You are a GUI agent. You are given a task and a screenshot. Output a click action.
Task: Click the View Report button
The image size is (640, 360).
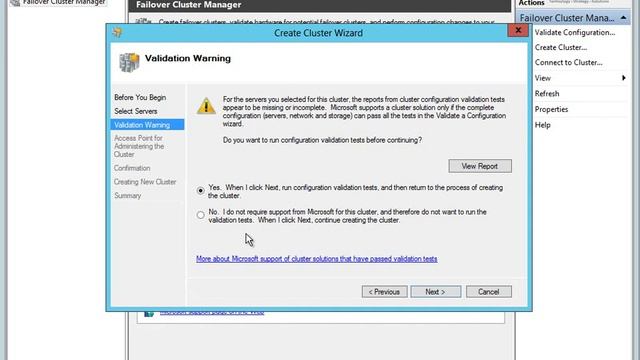[480, 166]
